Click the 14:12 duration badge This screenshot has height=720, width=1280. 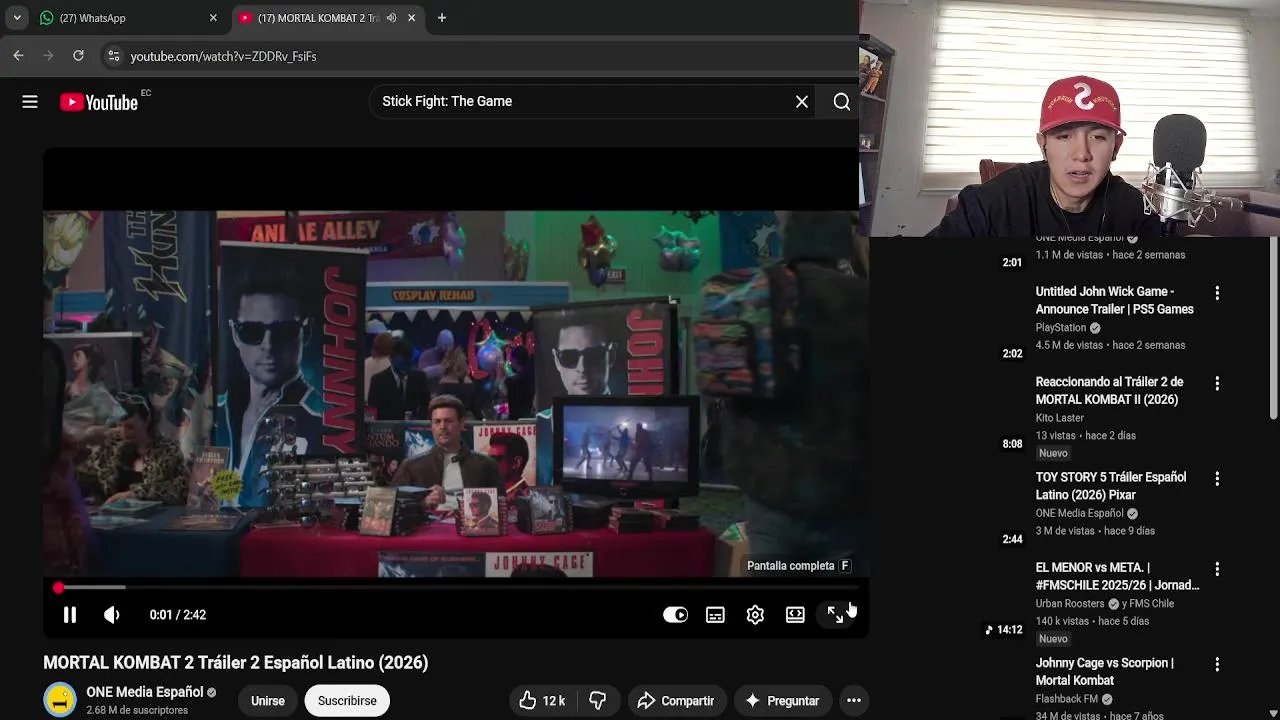pyautogui.click(x=1004, y=630)
